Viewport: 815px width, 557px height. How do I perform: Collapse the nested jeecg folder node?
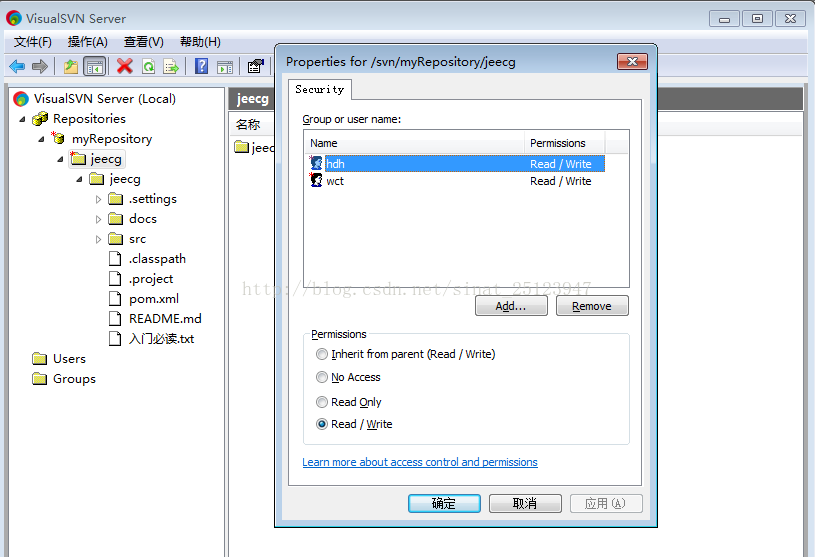click(x=80, y=179)
